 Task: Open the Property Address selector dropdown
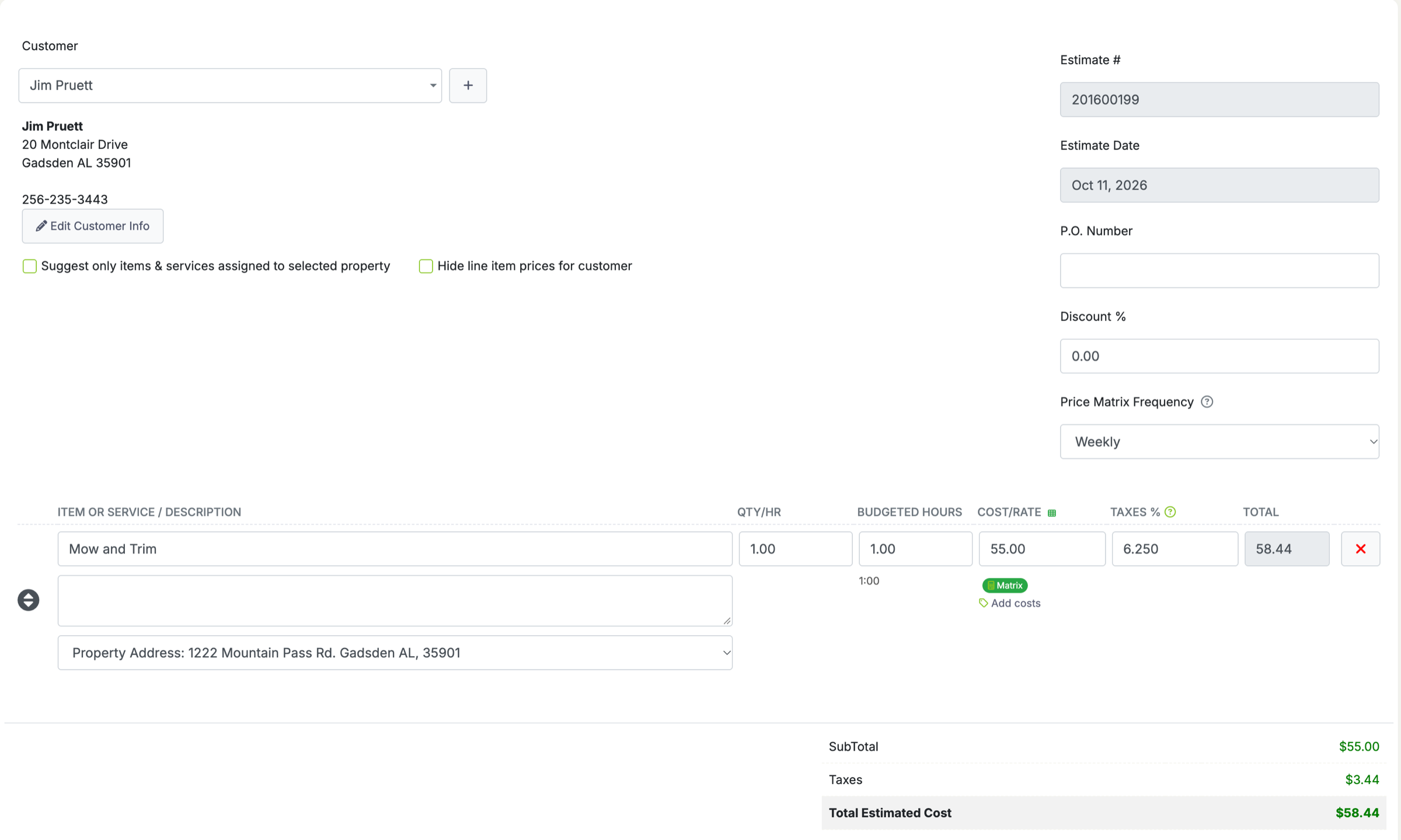pyautogui.click(x=395, y=653)
